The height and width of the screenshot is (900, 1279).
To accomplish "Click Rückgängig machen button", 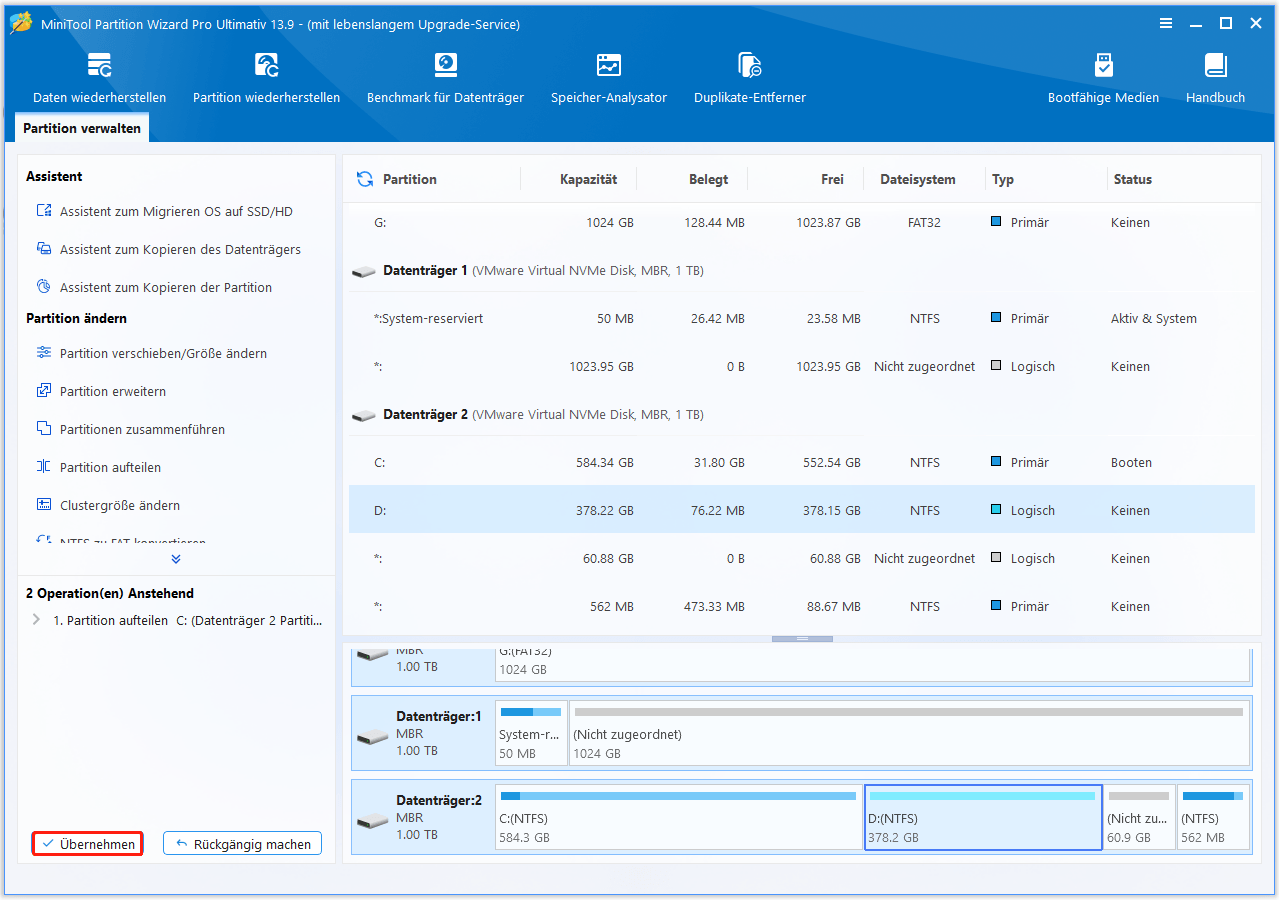I will pyautogui.click(x=243, y=844).
